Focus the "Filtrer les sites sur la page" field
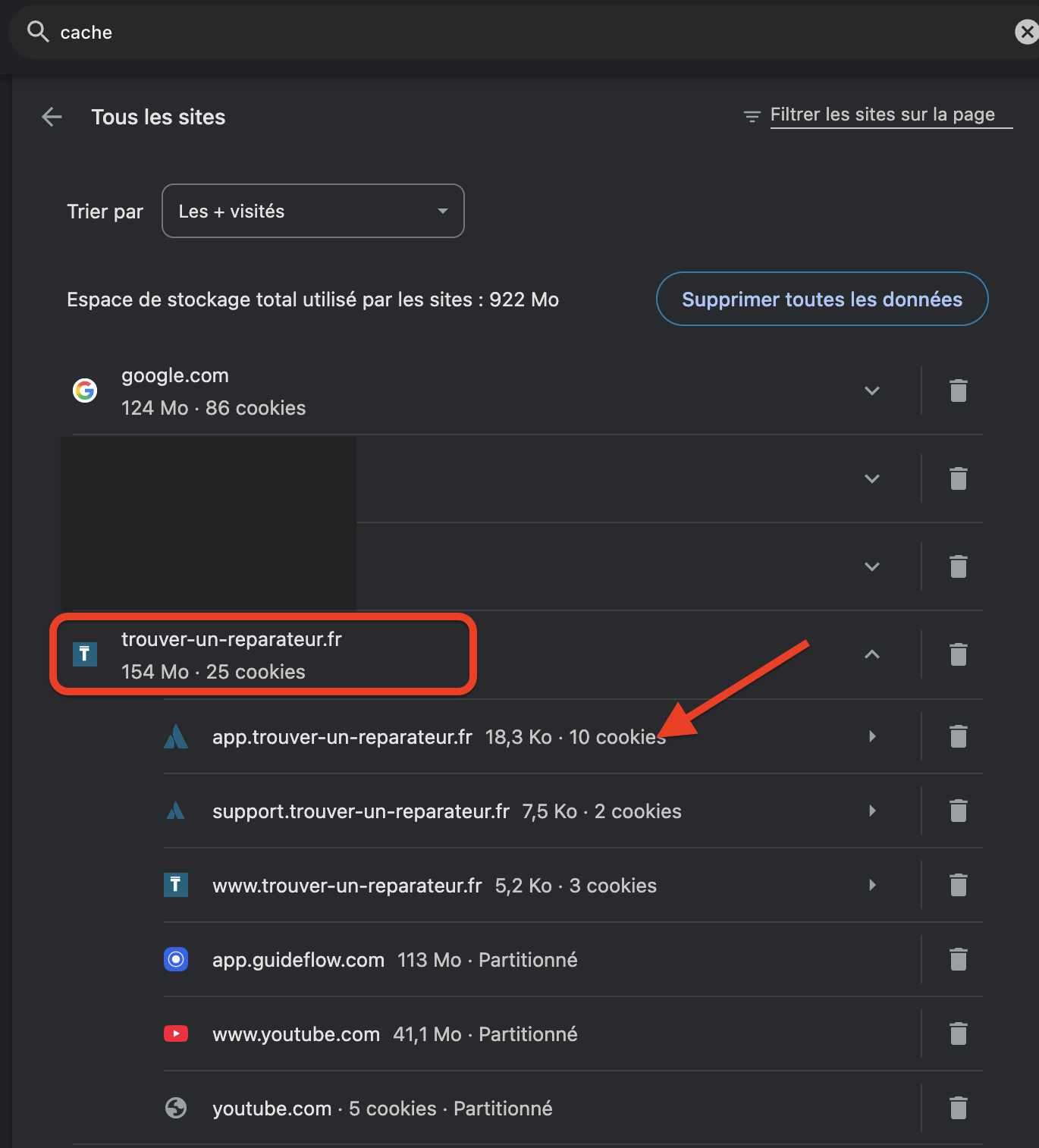 tap(891, 115)
